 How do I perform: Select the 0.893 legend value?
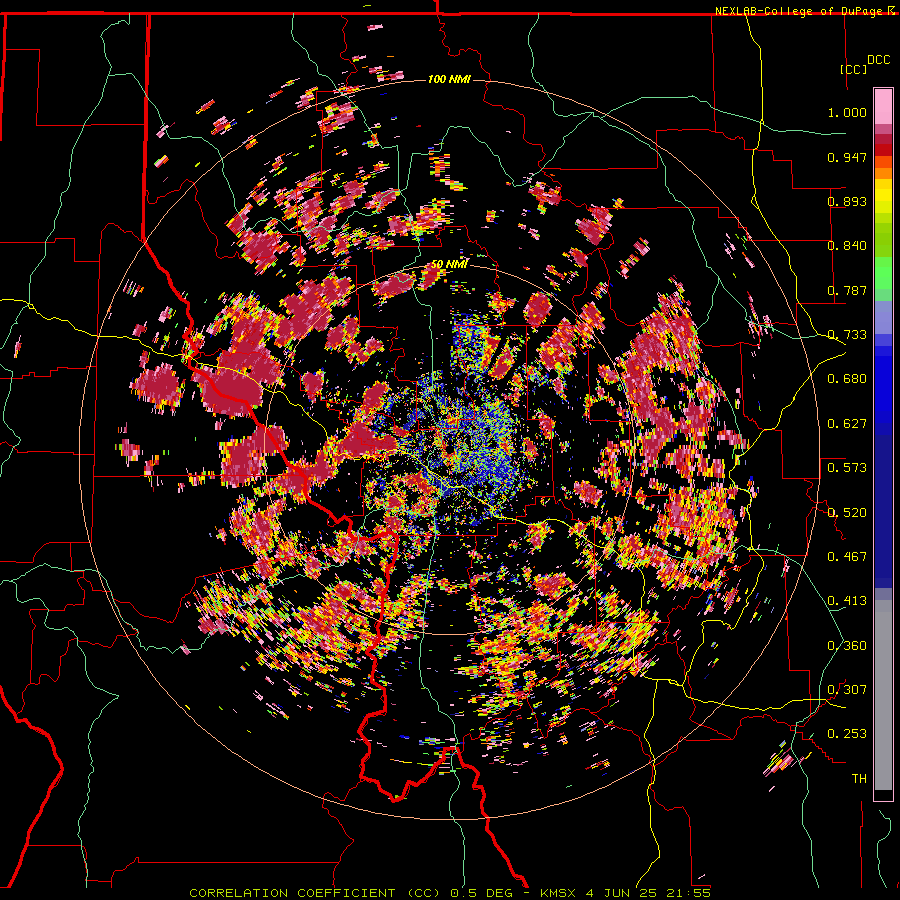tap(847, 201)
